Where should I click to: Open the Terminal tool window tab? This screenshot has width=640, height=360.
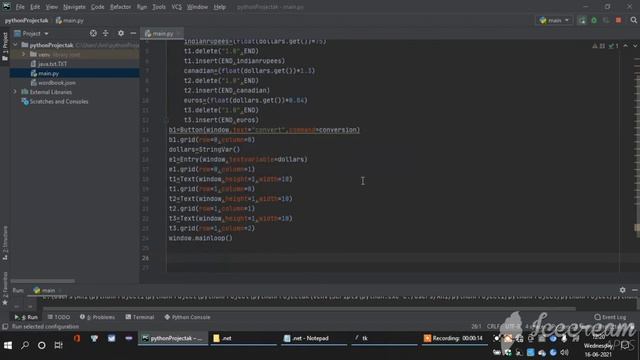[140, 317]
